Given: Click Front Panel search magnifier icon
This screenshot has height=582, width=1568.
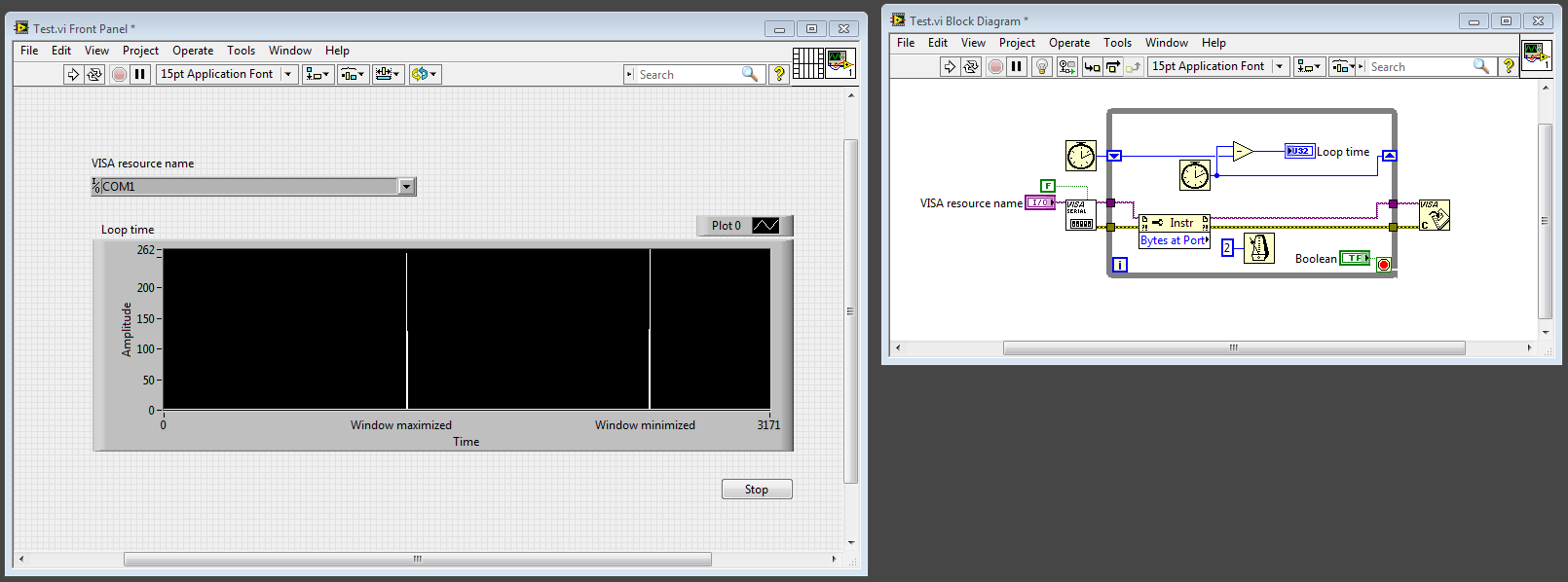Looking at the screenshot, I should [x=749, y=74].
